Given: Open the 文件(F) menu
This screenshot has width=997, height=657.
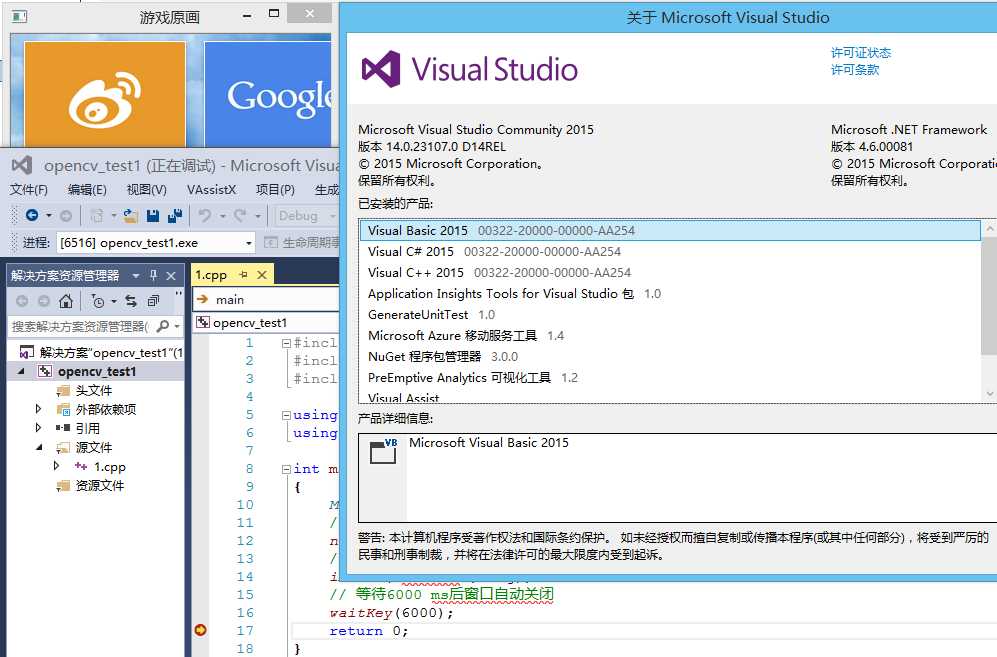Looking at the screenshot, I should (29, 190).
